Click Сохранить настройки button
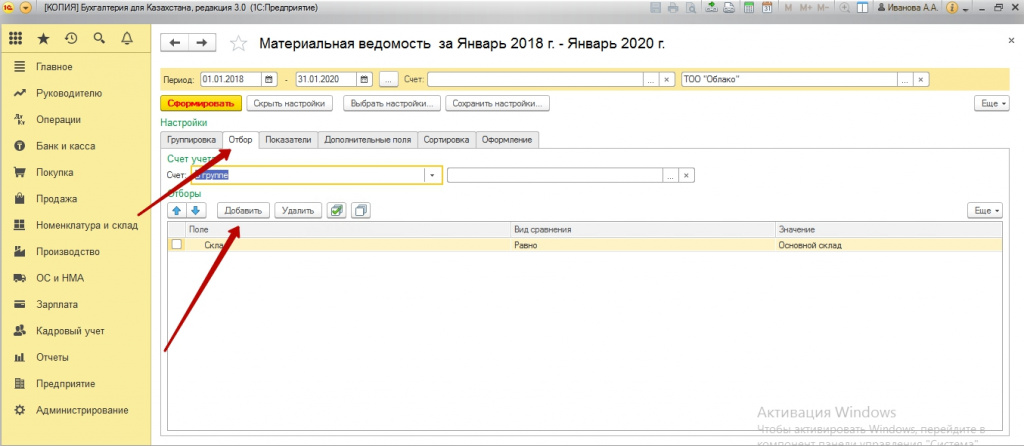Screen dimensions: 1024x446 498,103
